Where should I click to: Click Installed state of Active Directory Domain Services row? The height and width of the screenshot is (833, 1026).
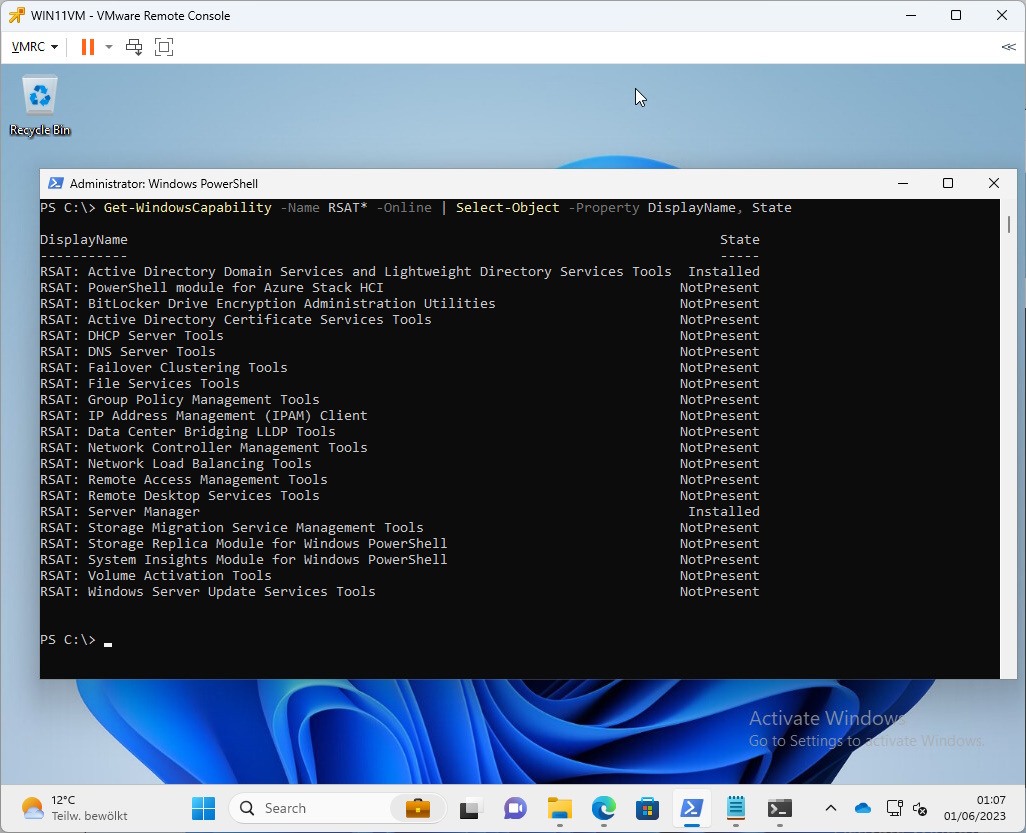(x=724, y=272)
